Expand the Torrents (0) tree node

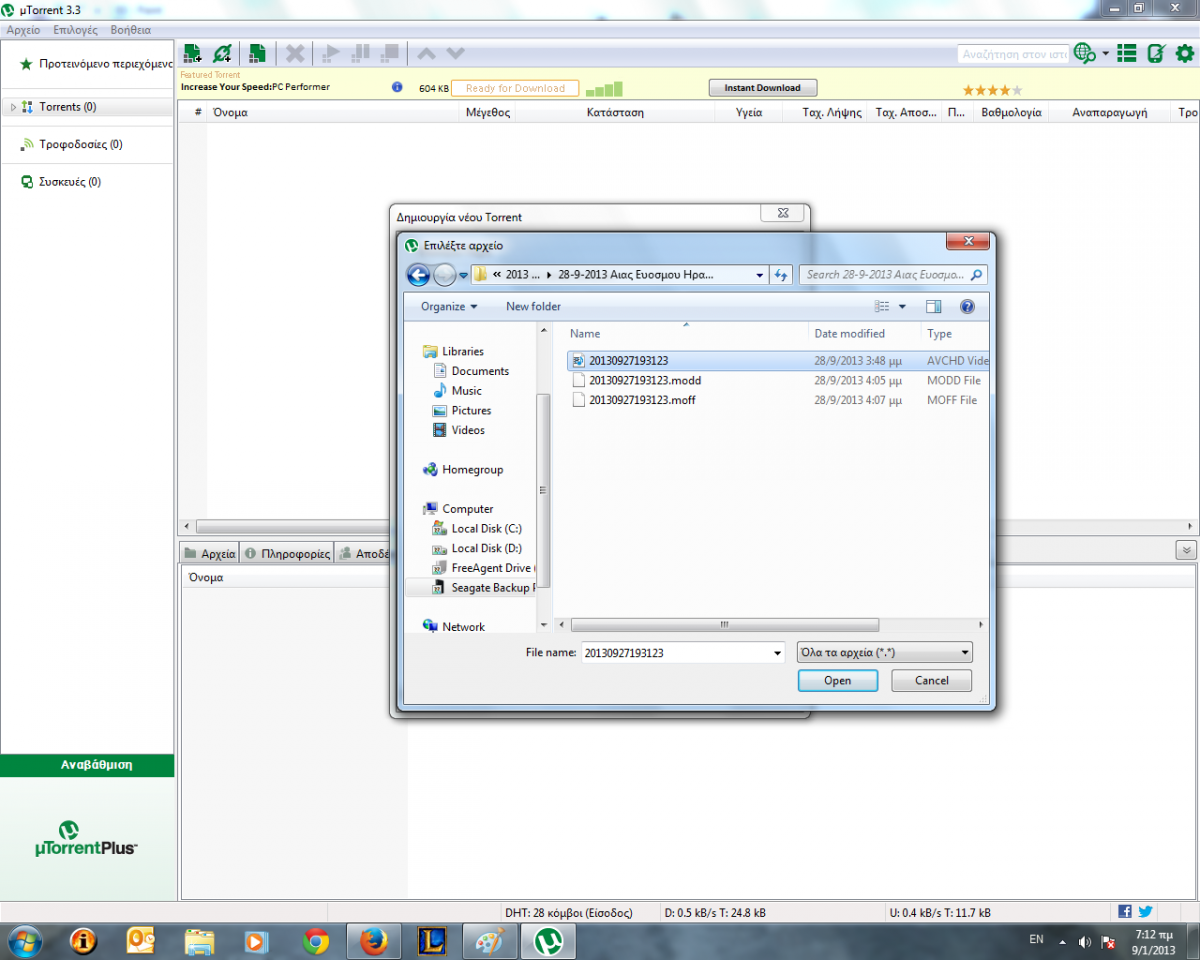[x=13, y=107]
